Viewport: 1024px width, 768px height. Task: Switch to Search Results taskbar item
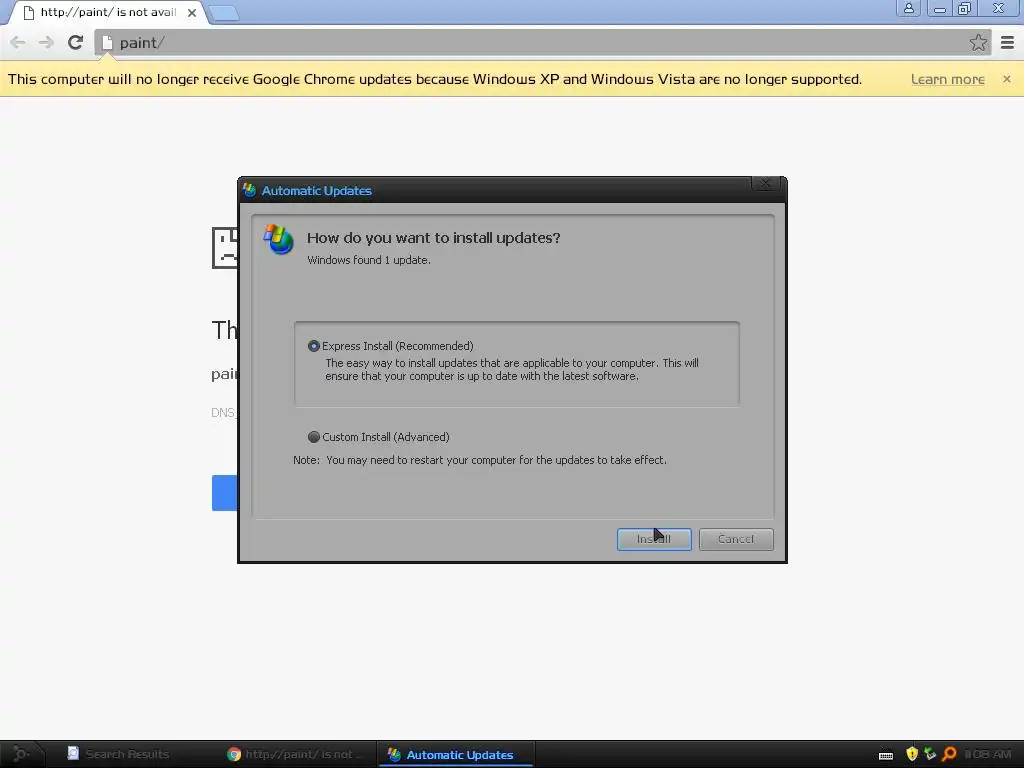click(x=119, y=754)
